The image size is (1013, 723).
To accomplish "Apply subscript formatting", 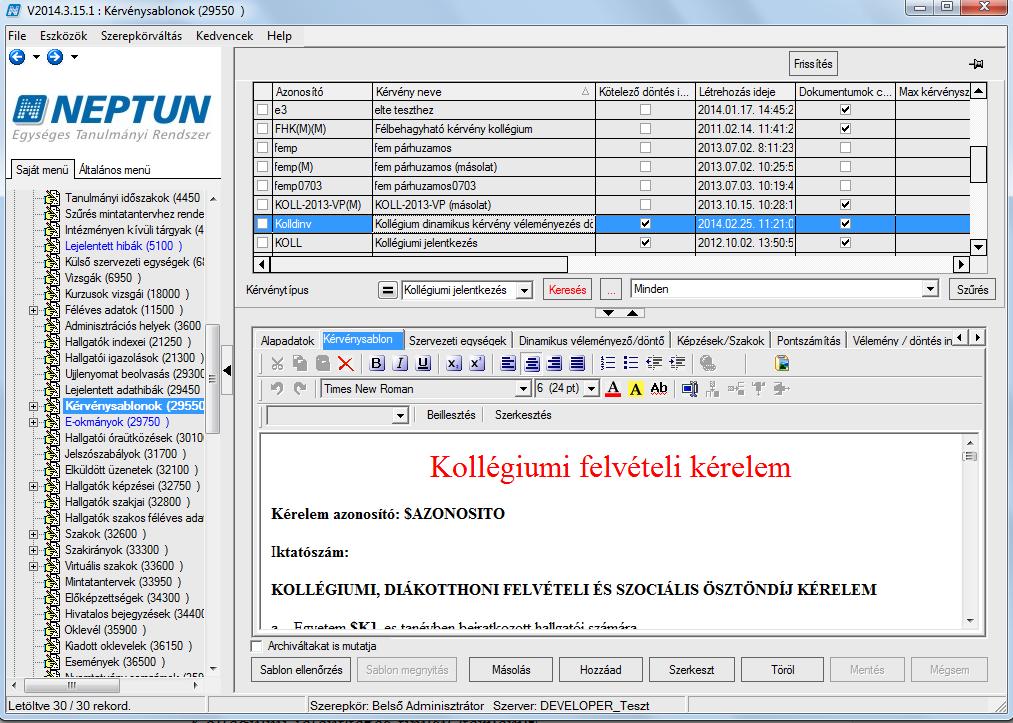I will (x=454, y=364).
